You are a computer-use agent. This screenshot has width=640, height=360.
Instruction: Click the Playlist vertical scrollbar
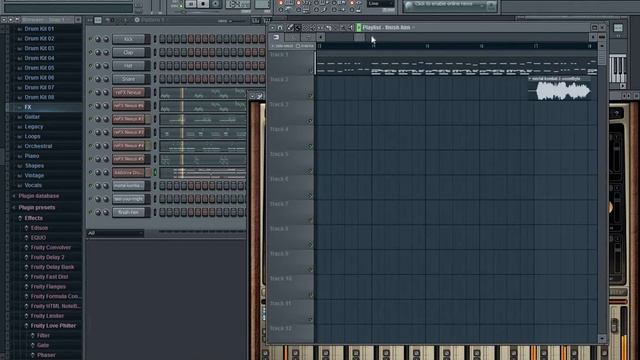pyautogui.click(x=602, y=57)
